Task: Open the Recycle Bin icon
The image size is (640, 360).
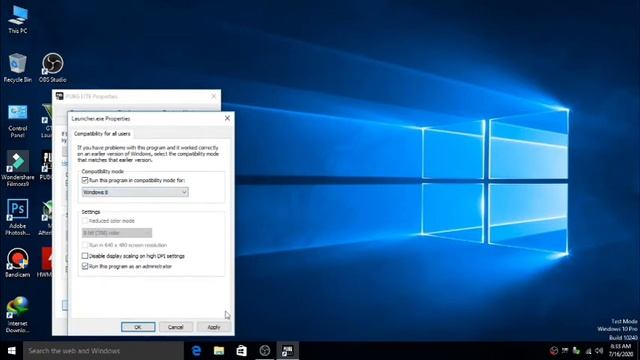Action: point(18,68)
